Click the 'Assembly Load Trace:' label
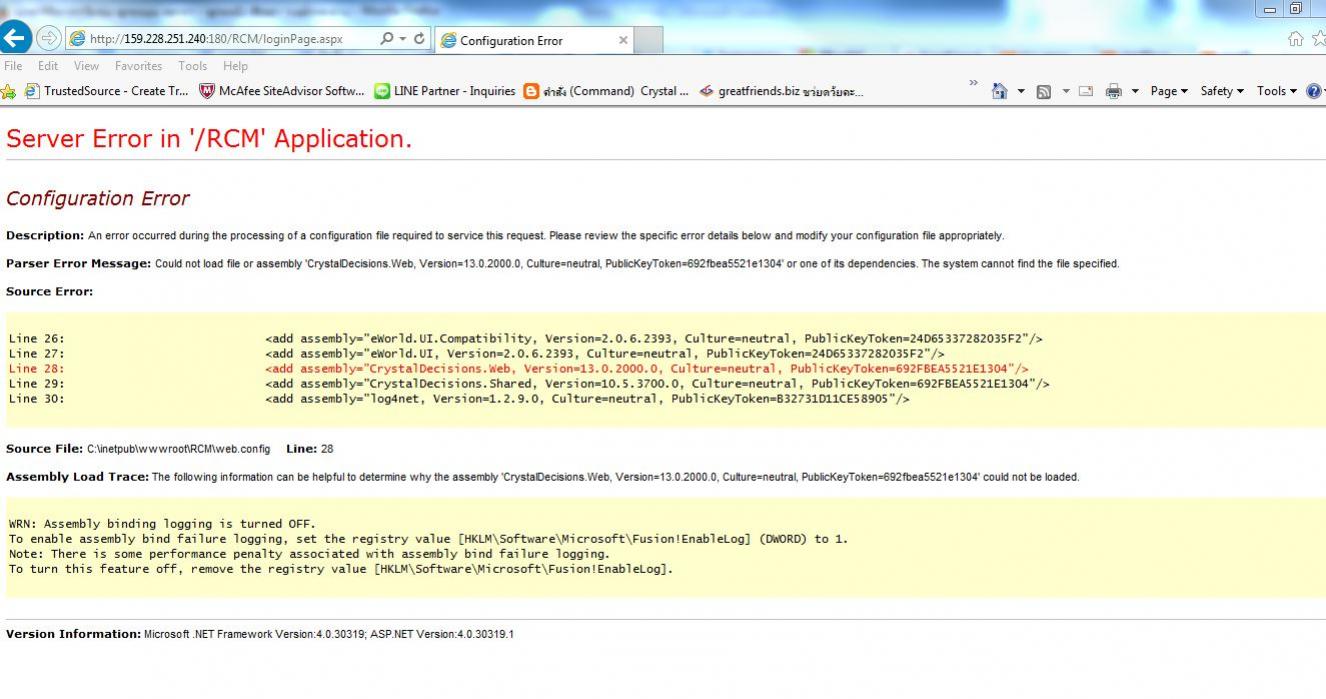 77,477
